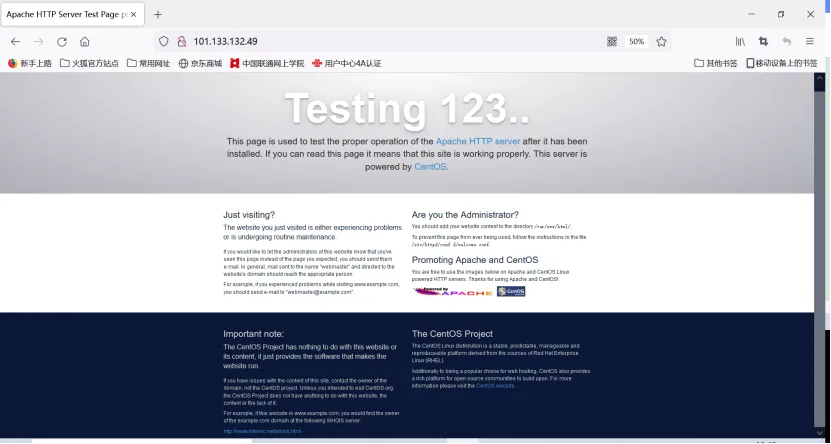Open the 常用网址 bookmark folder
Image resolution: width=831 pixels, height=444 pixels.
(x=148, y=64)
